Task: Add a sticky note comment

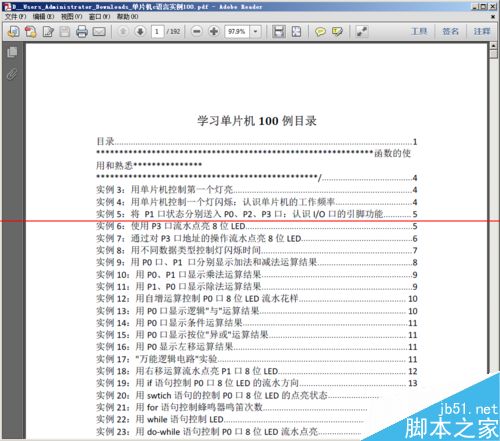Action: click(x=320, y=32)
